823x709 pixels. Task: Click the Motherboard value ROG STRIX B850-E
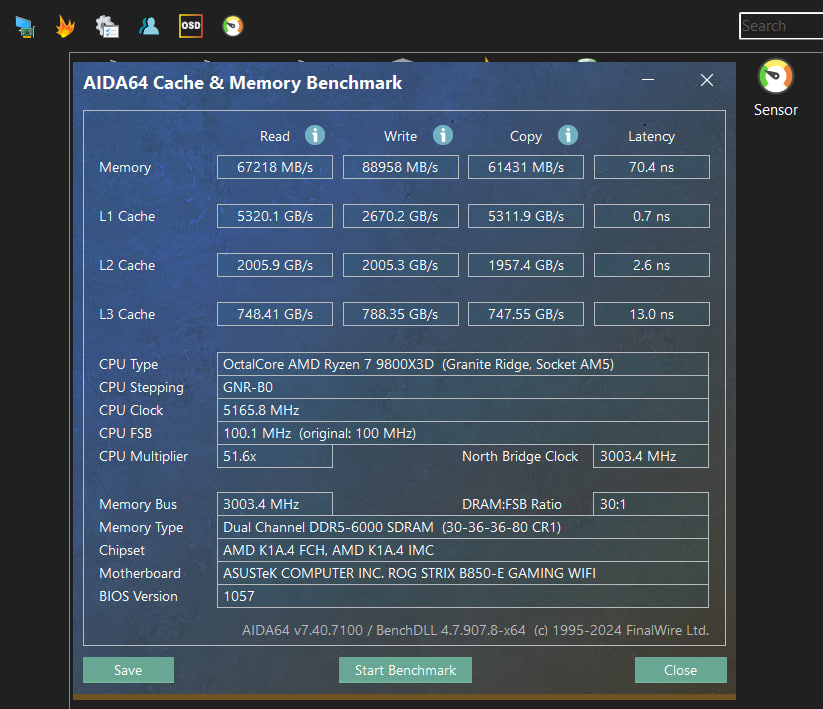[462, 573]
